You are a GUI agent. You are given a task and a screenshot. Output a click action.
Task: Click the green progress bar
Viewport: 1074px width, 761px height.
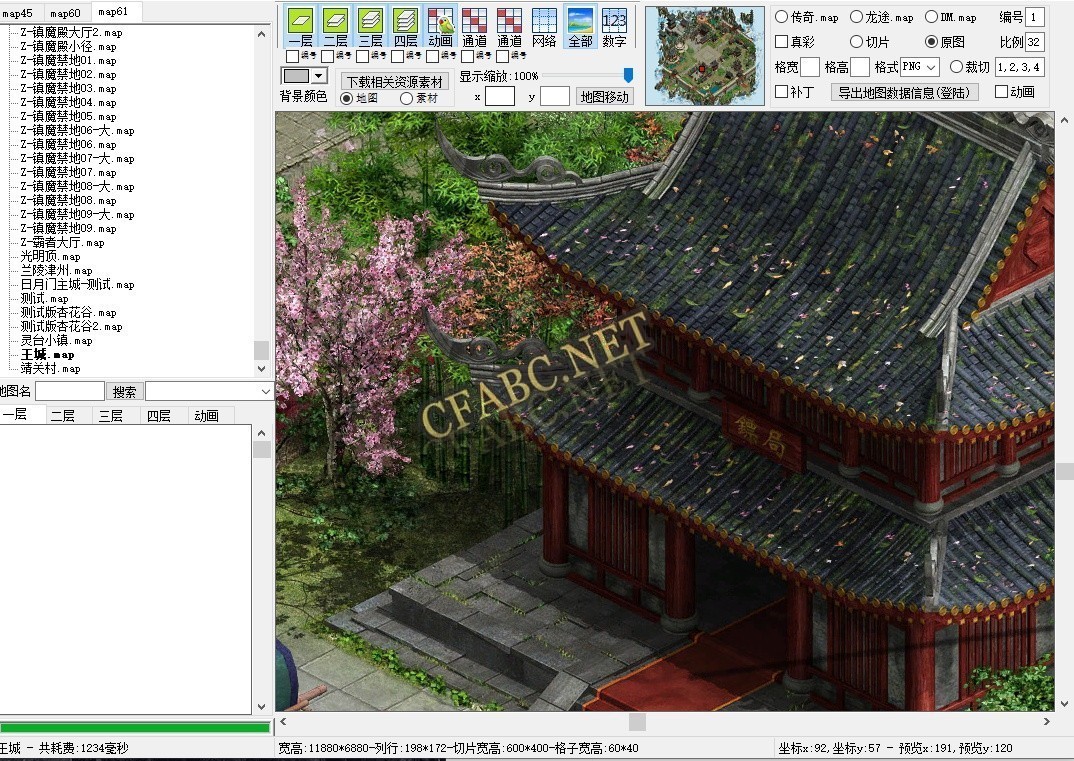click(135, 727)
